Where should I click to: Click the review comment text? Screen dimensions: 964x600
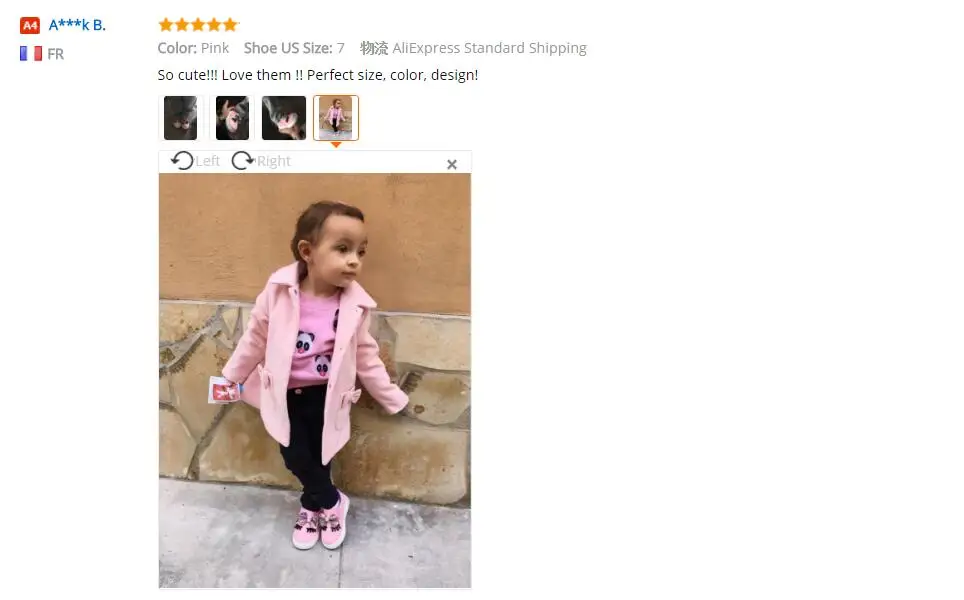pos(318,75)
